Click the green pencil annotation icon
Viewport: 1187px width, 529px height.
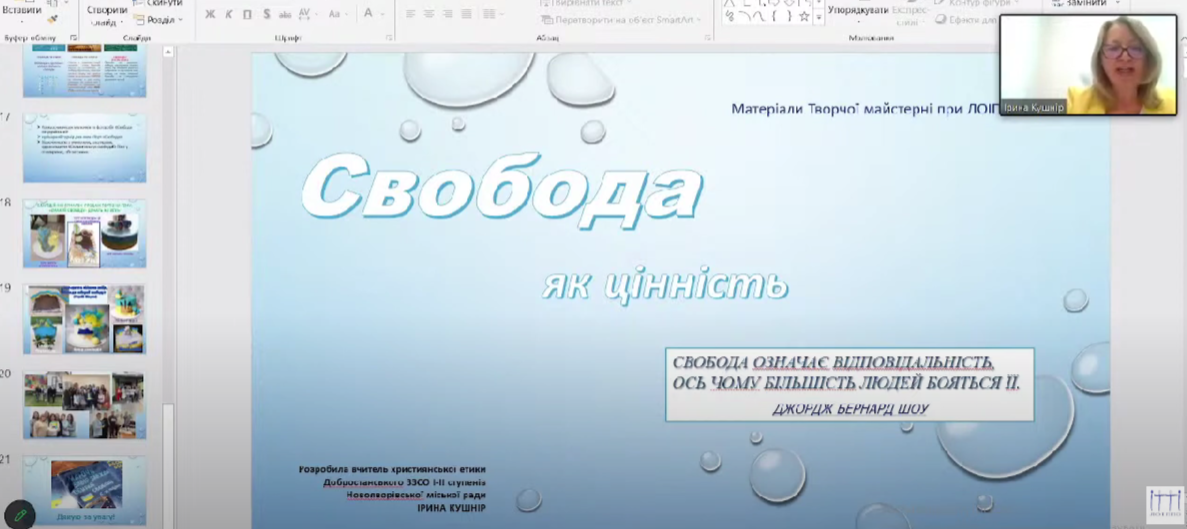[20, 515]
